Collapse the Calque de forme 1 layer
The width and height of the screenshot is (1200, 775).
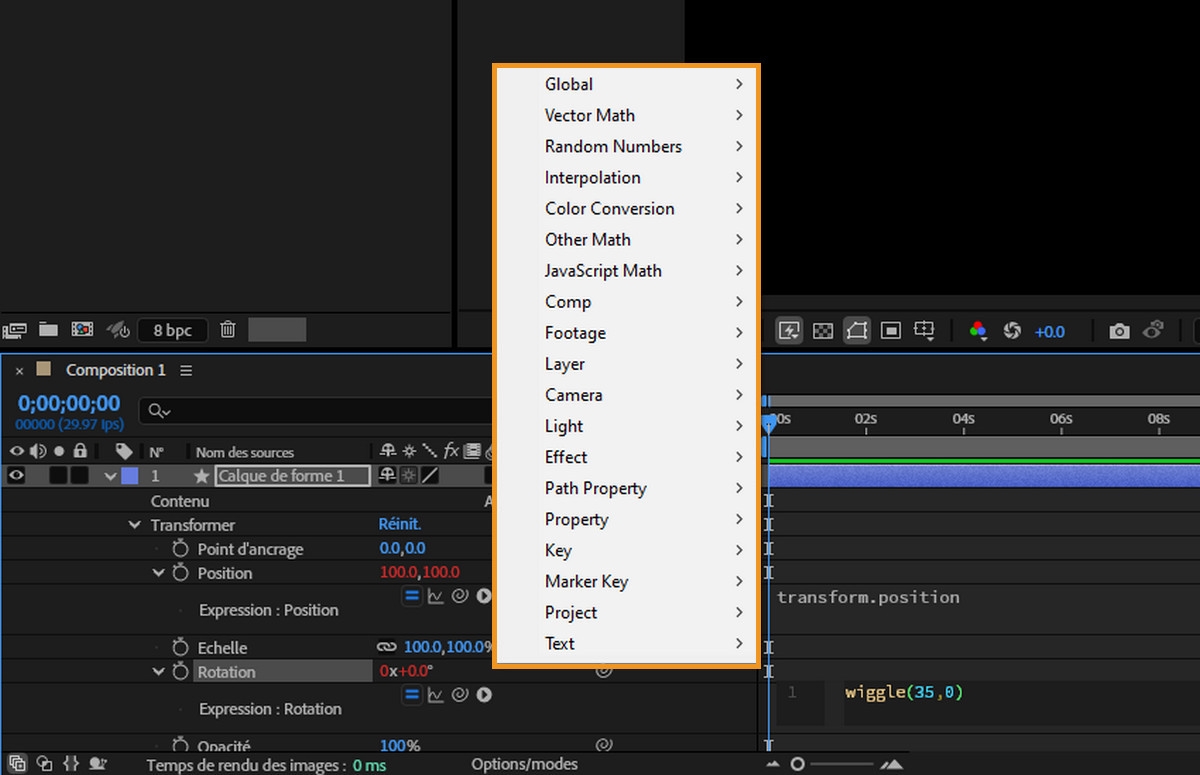[111, 477]
